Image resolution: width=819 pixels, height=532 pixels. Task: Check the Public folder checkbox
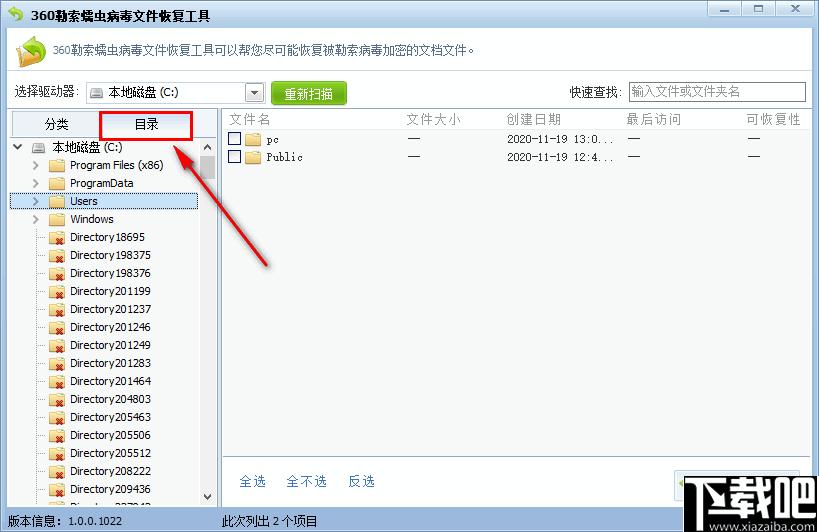(x=235, y=156)
